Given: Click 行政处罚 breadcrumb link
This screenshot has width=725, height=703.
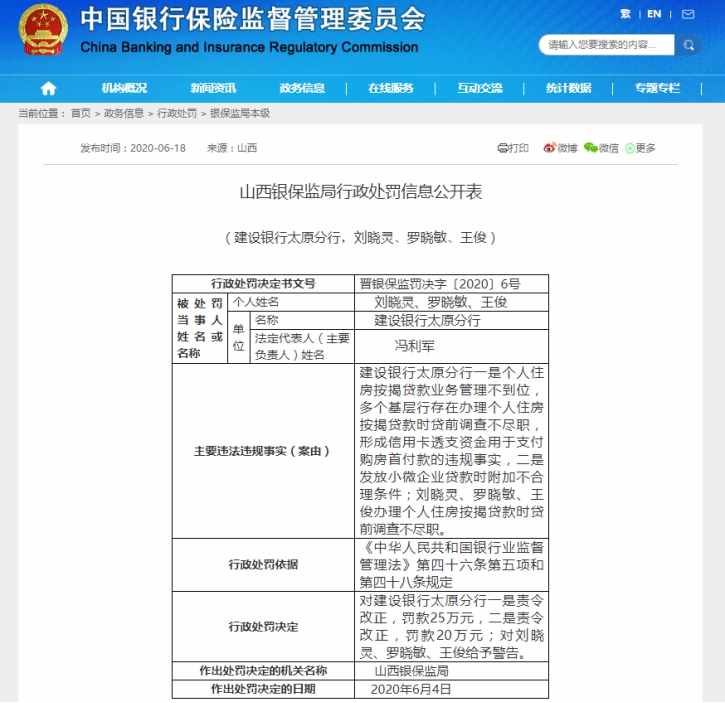Looking at the screenshot, I should pos(176,114).
